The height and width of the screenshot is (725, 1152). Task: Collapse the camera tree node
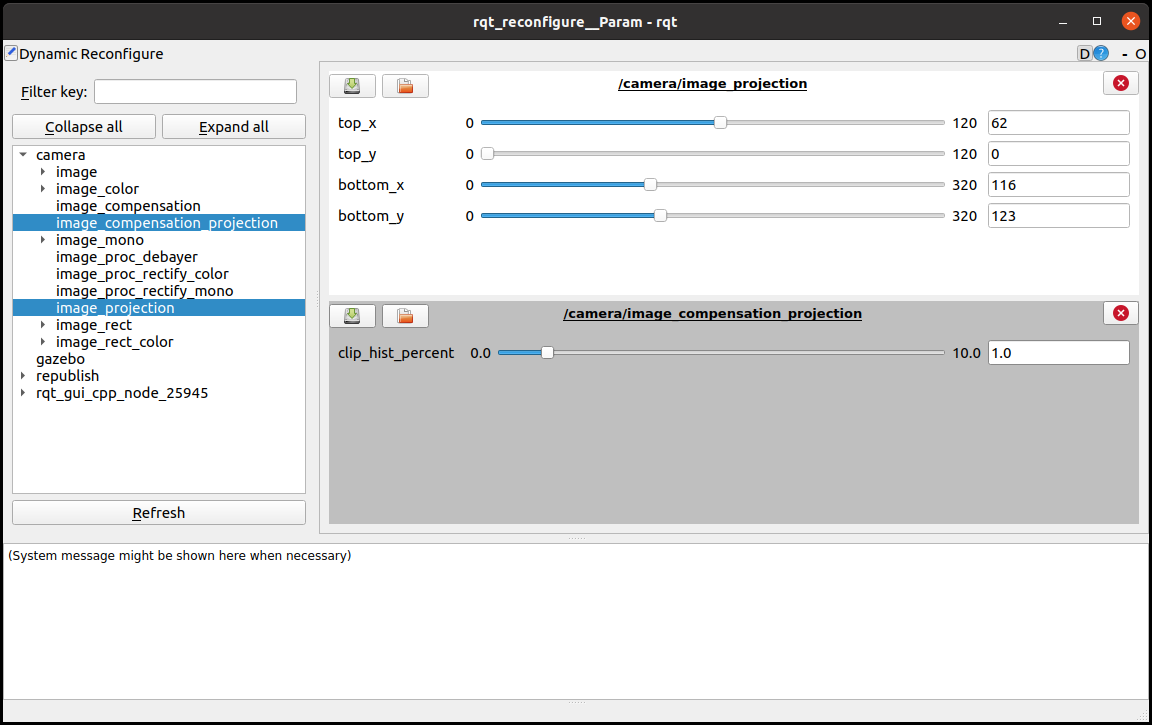point(23,155)
